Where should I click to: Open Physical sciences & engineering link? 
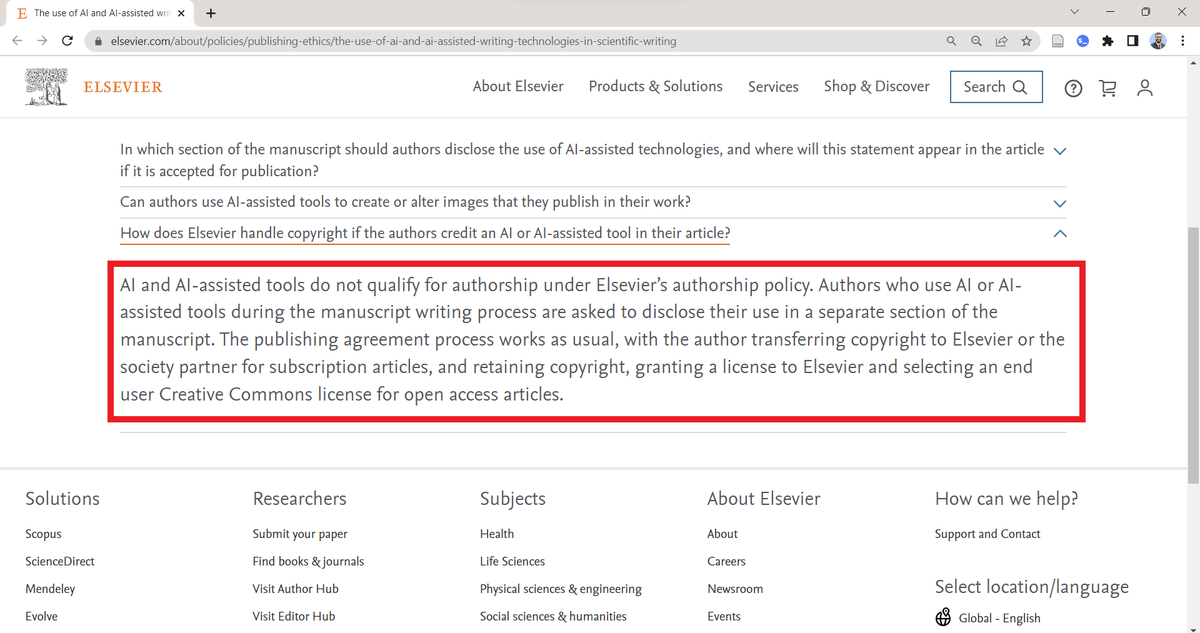click(x=561, y=589)
